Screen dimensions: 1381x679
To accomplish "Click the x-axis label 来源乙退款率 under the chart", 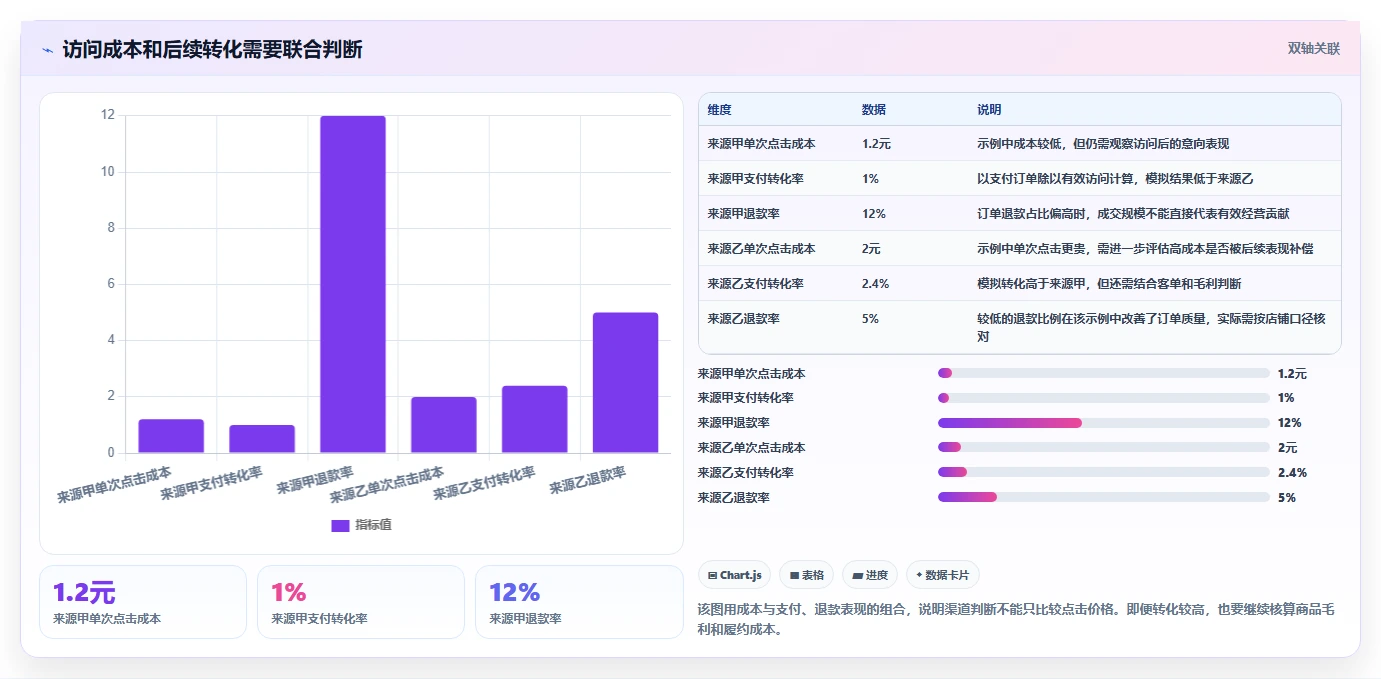I will [587, 479].
